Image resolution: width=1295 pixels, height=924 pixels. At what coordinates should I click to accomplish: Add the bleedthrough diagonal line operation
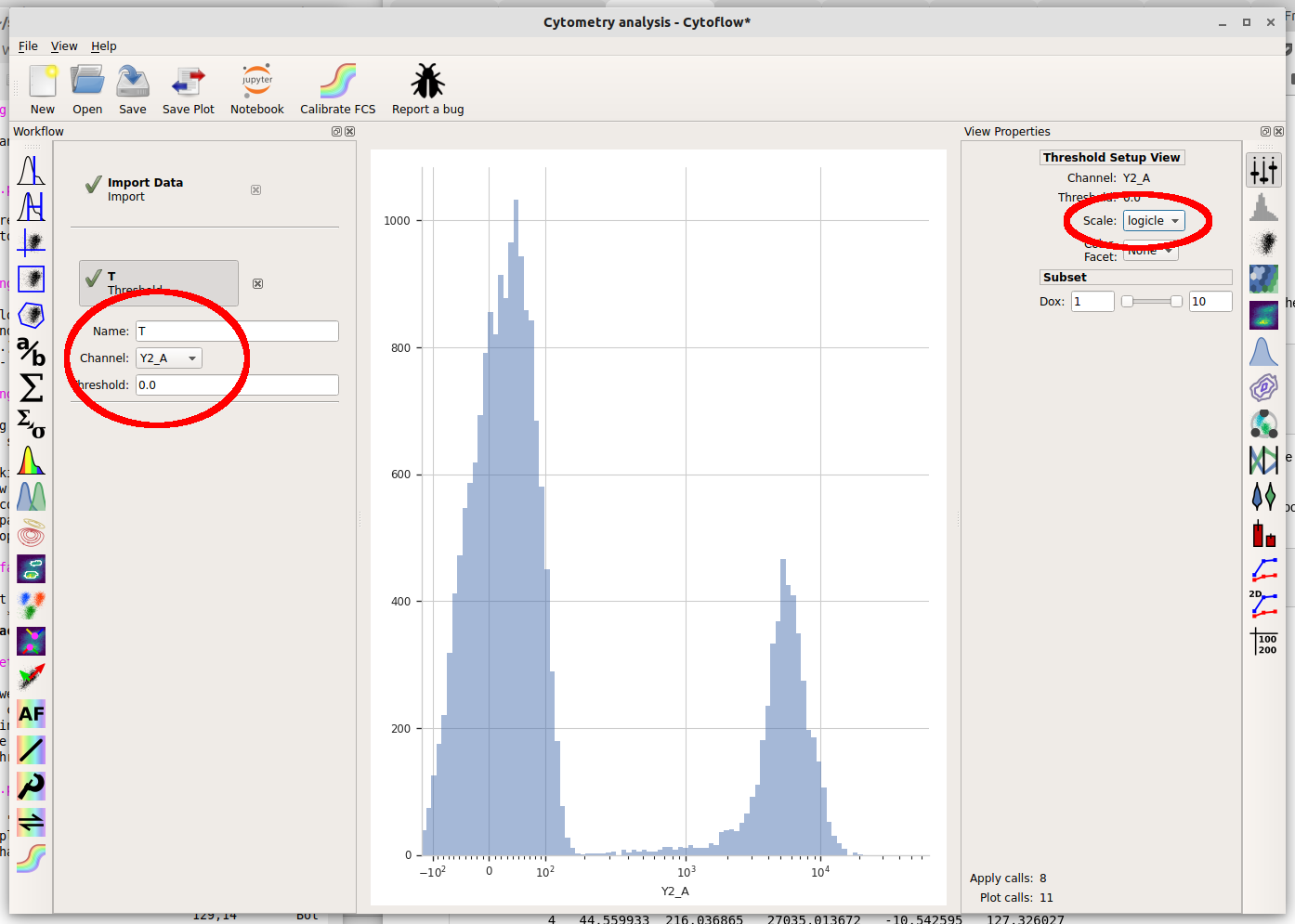31,749
